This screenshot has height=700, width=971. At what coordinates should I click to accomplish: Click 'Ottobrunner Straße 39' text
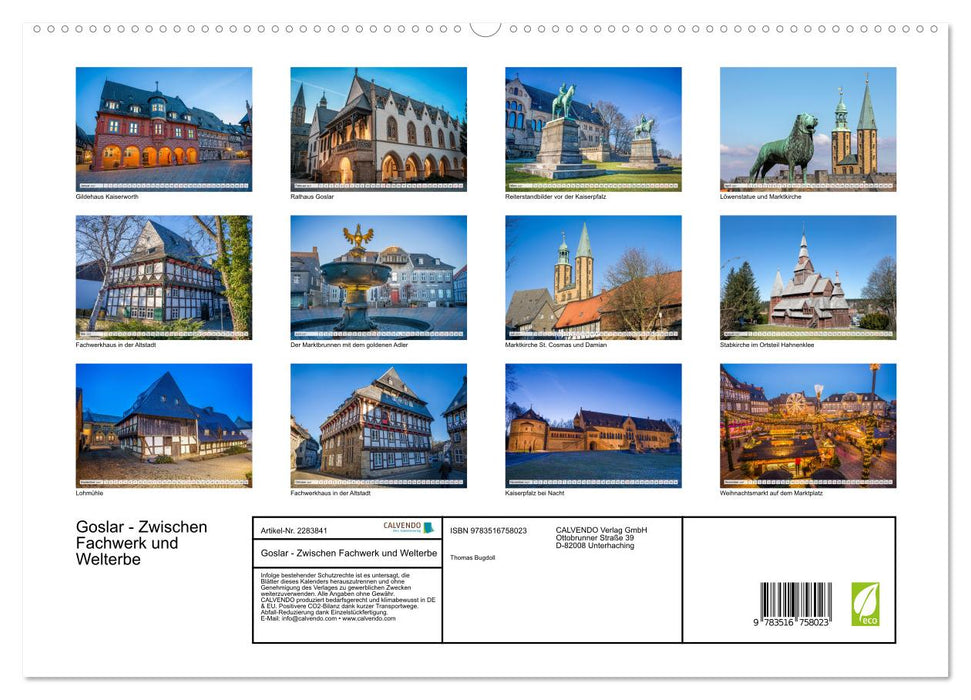(x=594, y=538)
